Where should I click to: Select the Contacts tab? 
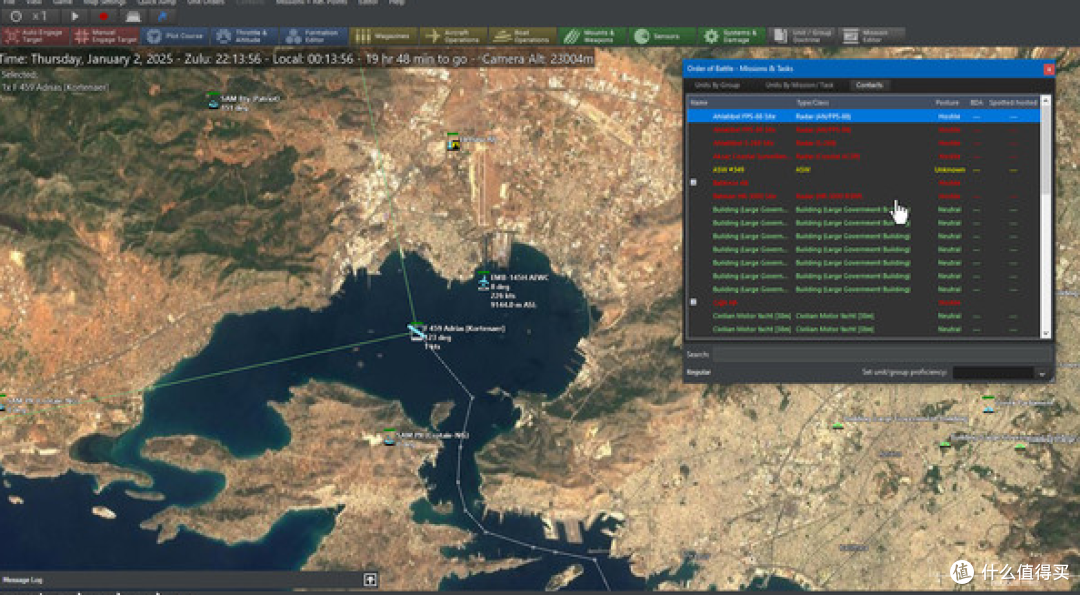point(869,85)
